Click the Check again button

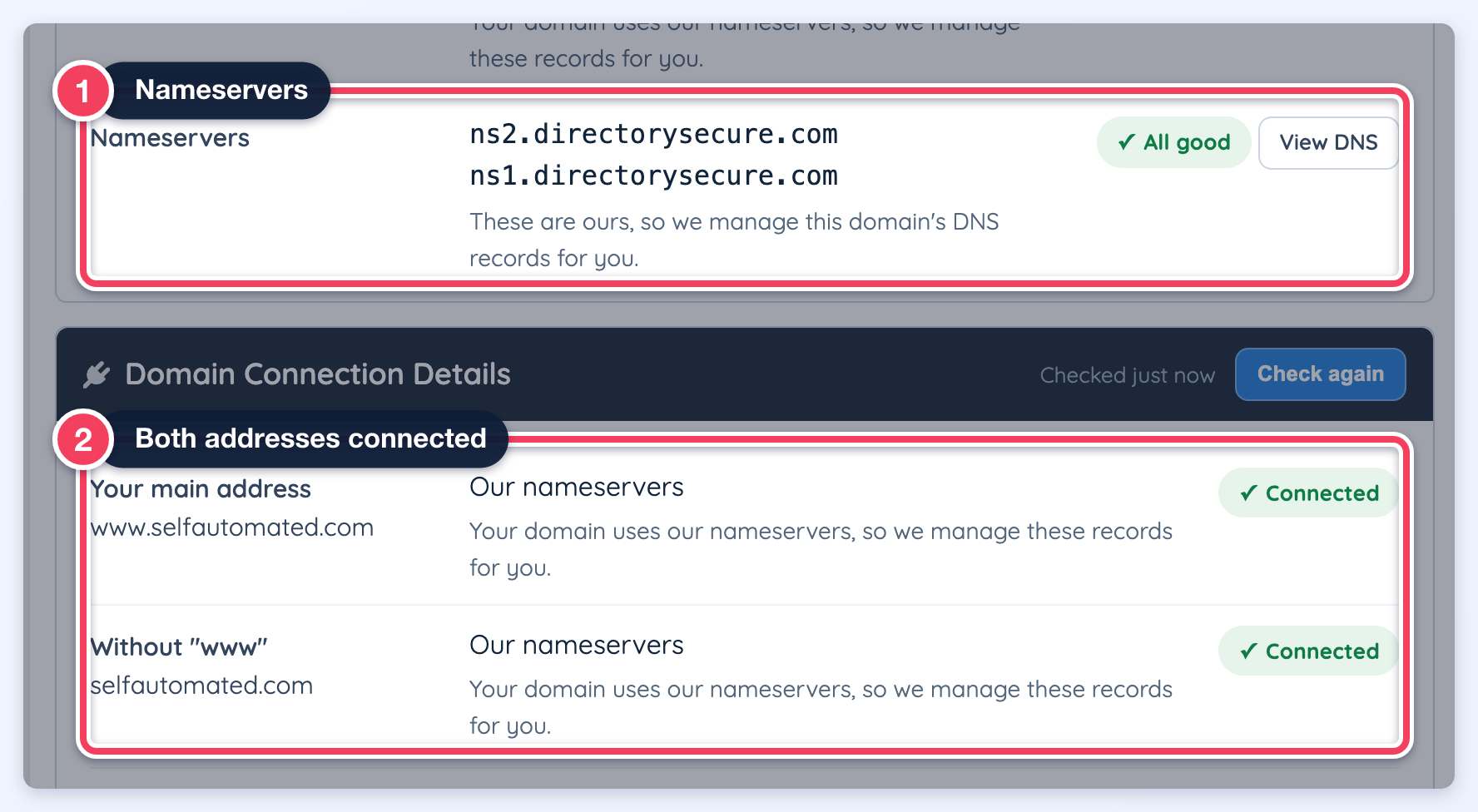click(1321, 374)
